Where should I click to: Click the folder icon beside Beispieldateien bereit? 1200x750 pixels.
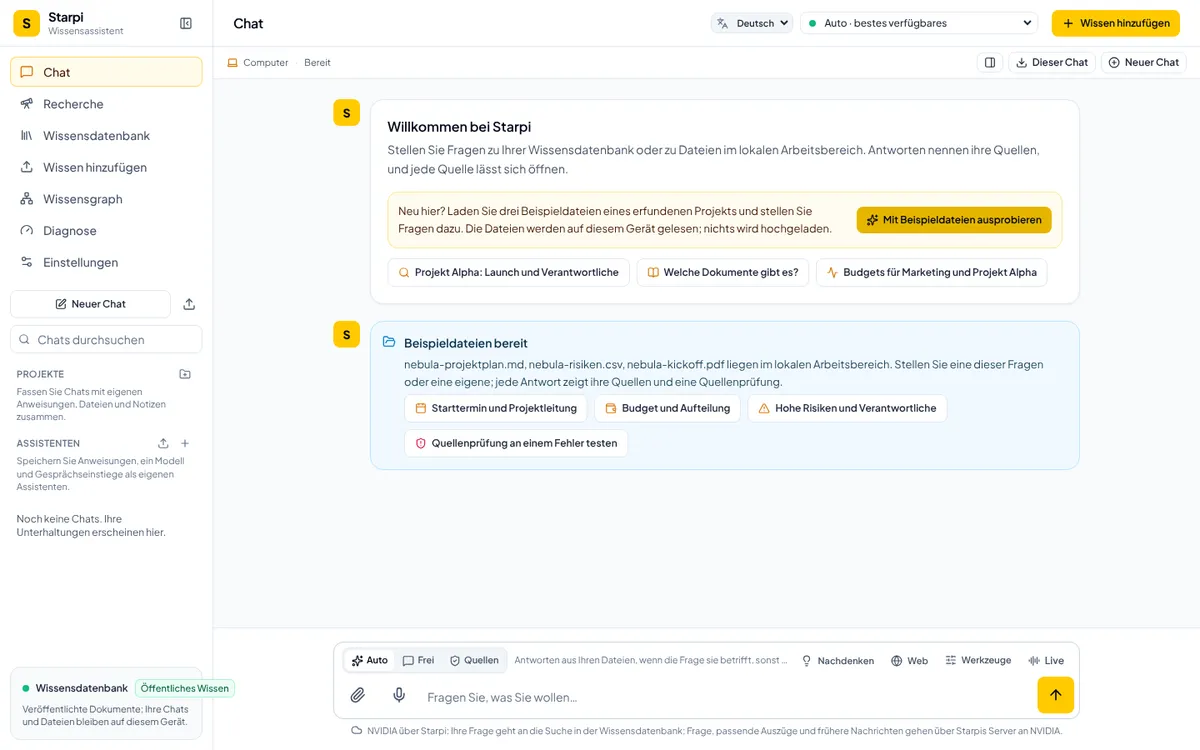[x=389, y=342]
